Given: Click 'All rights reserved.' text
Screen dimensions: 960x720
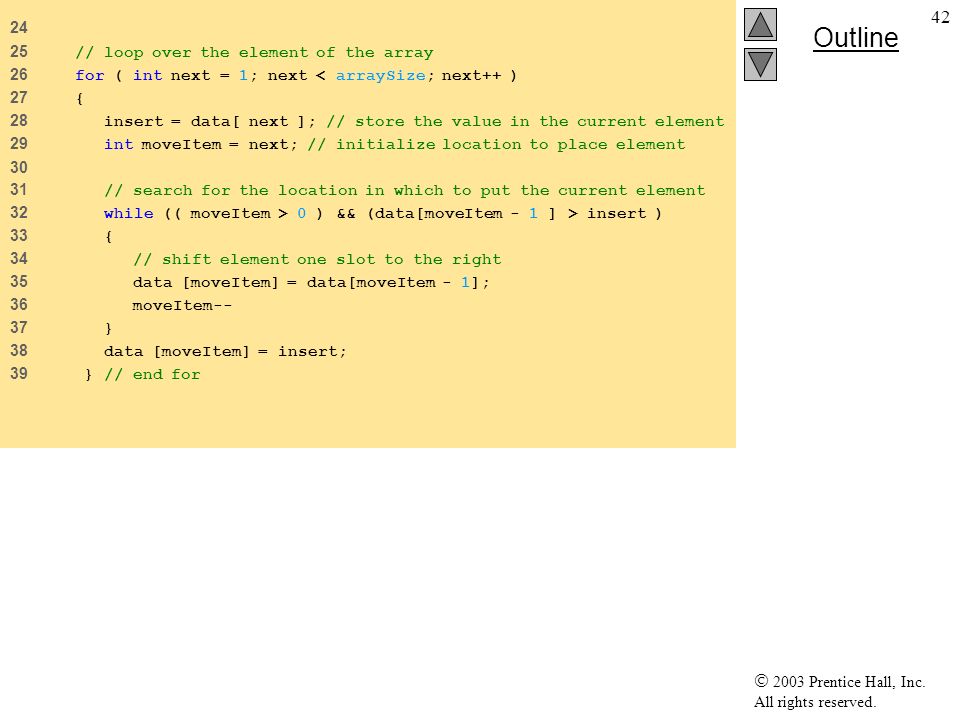Looking at the screenshot, I should point(815,702).
